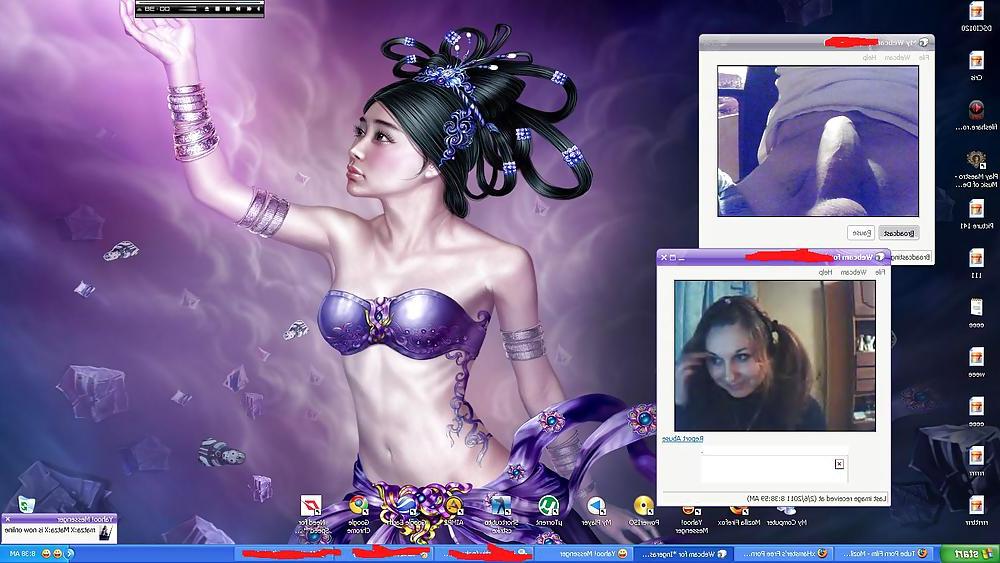The width and height of the screenshot is (1000, 563).
Task: Click the Report Abuse link
Action: (x=682, y=439)
